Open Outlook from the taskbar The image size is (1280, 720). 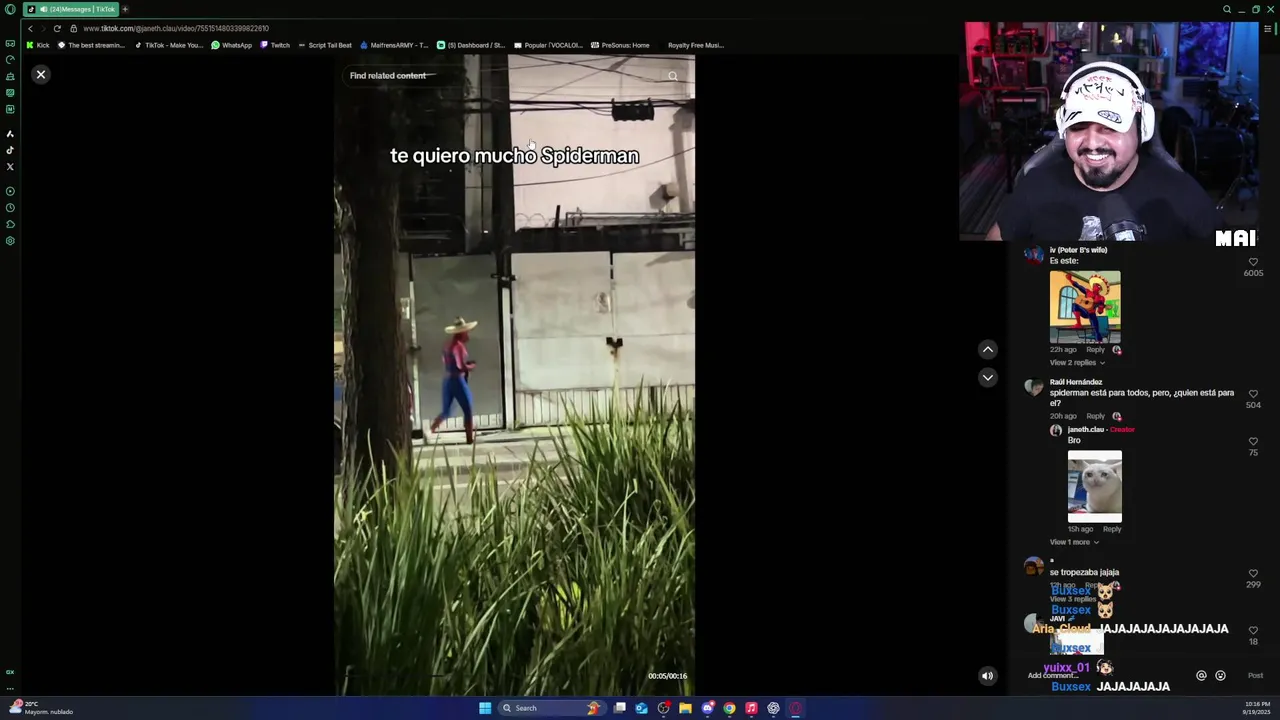click(641, 708)
